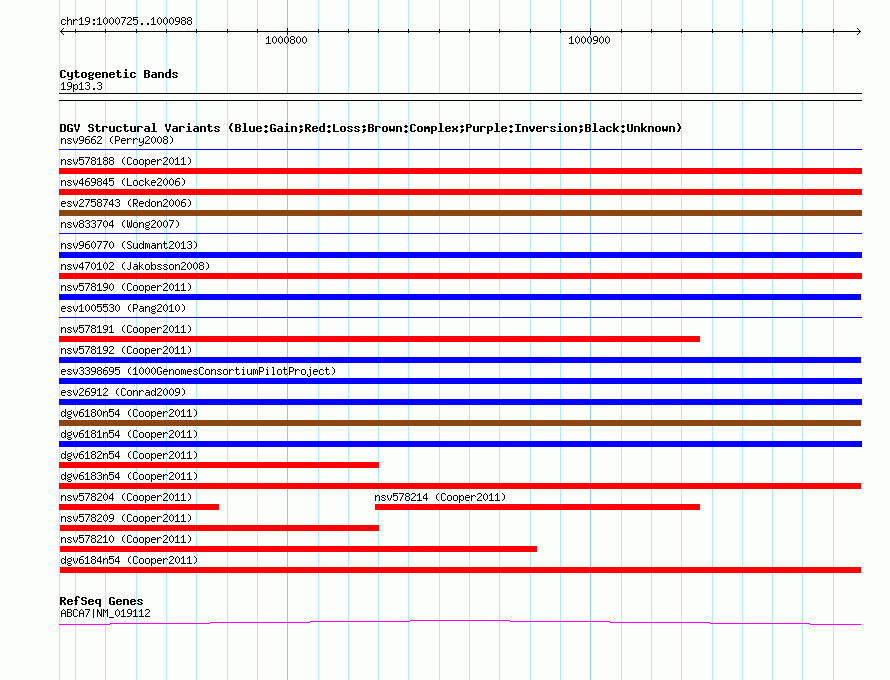Screen dimensions: 890x680
Task: Select the magenta ABCA7 gene line
Action: click(x=460, y=623)
